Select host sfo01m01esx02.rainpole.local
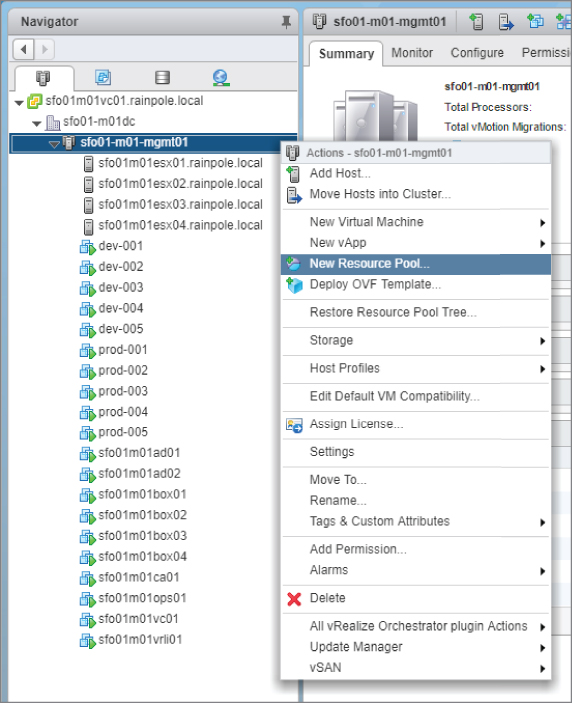The image size is (572, 703). point(180,184)
